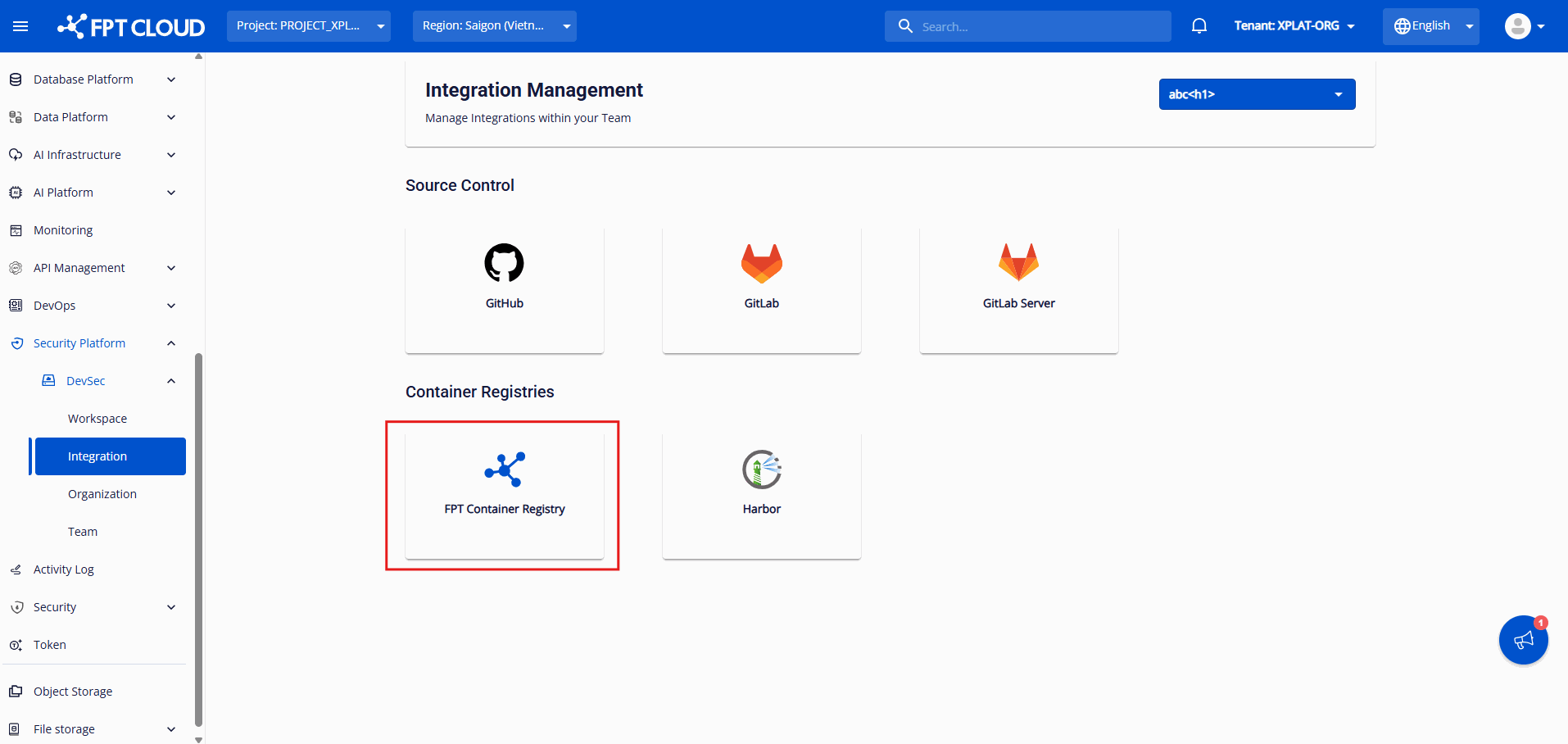The width and height of the screenshot is (1568, 744).
Task: Click the Database Platform sidebar icon
Action: pyautogui.click(x=16, y=79)
